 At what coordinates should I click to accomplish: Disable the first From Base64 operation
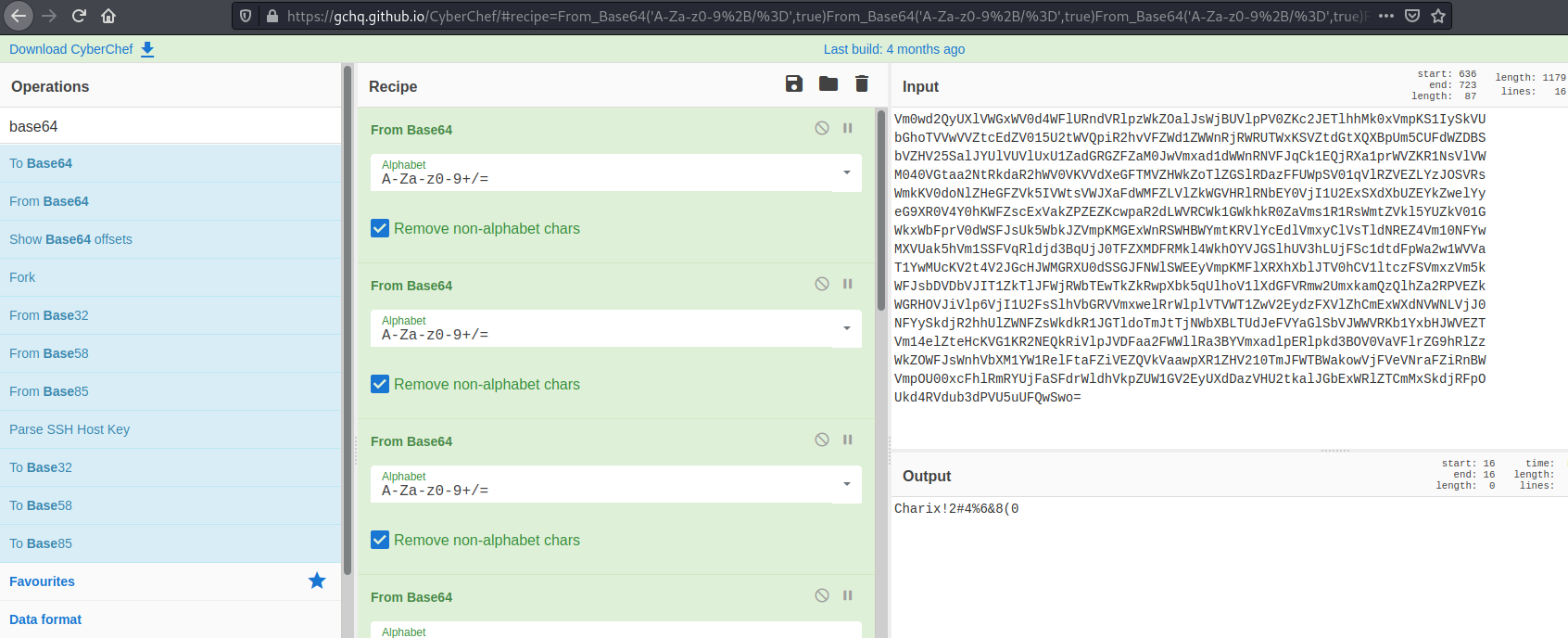(x=822, y=128)
